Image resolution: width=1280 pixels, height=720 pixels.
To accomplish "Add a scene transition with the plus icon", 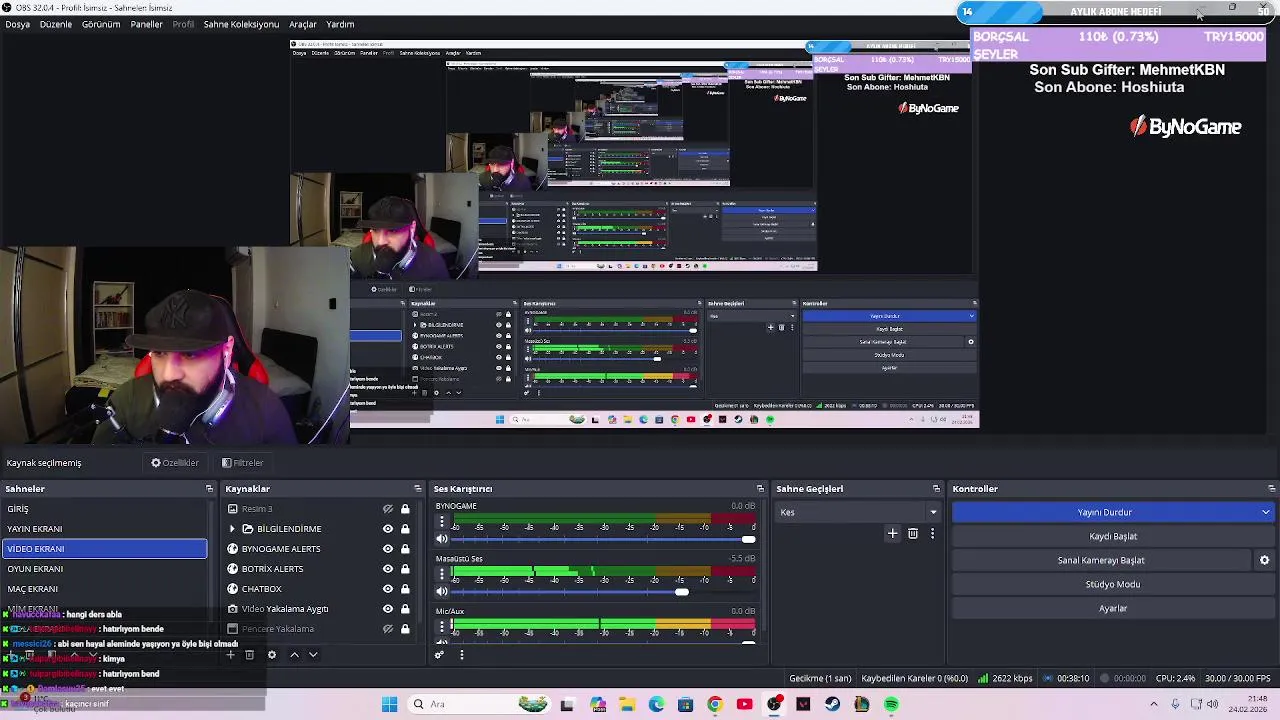I will click(x=893, y=534).
